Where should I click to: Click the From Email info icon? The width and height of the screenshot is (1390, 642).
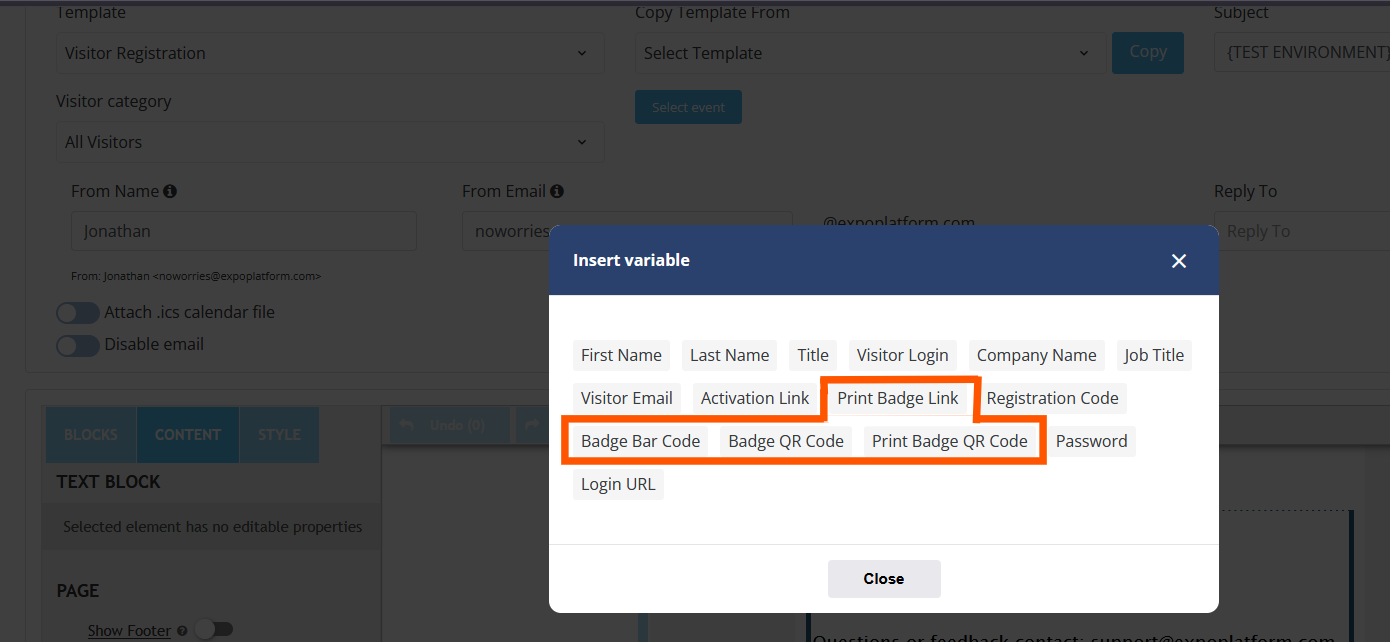(557, 191)
